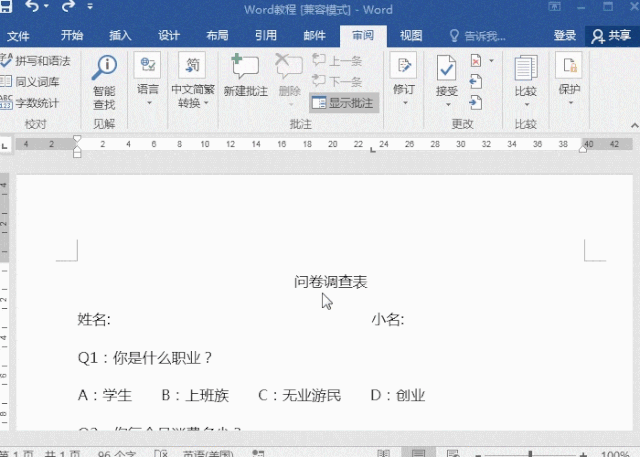Viewport: 640px width, 457px height.
Task: Open the Quick Access Toolbar customize arrow
Action: click(90, 6)
